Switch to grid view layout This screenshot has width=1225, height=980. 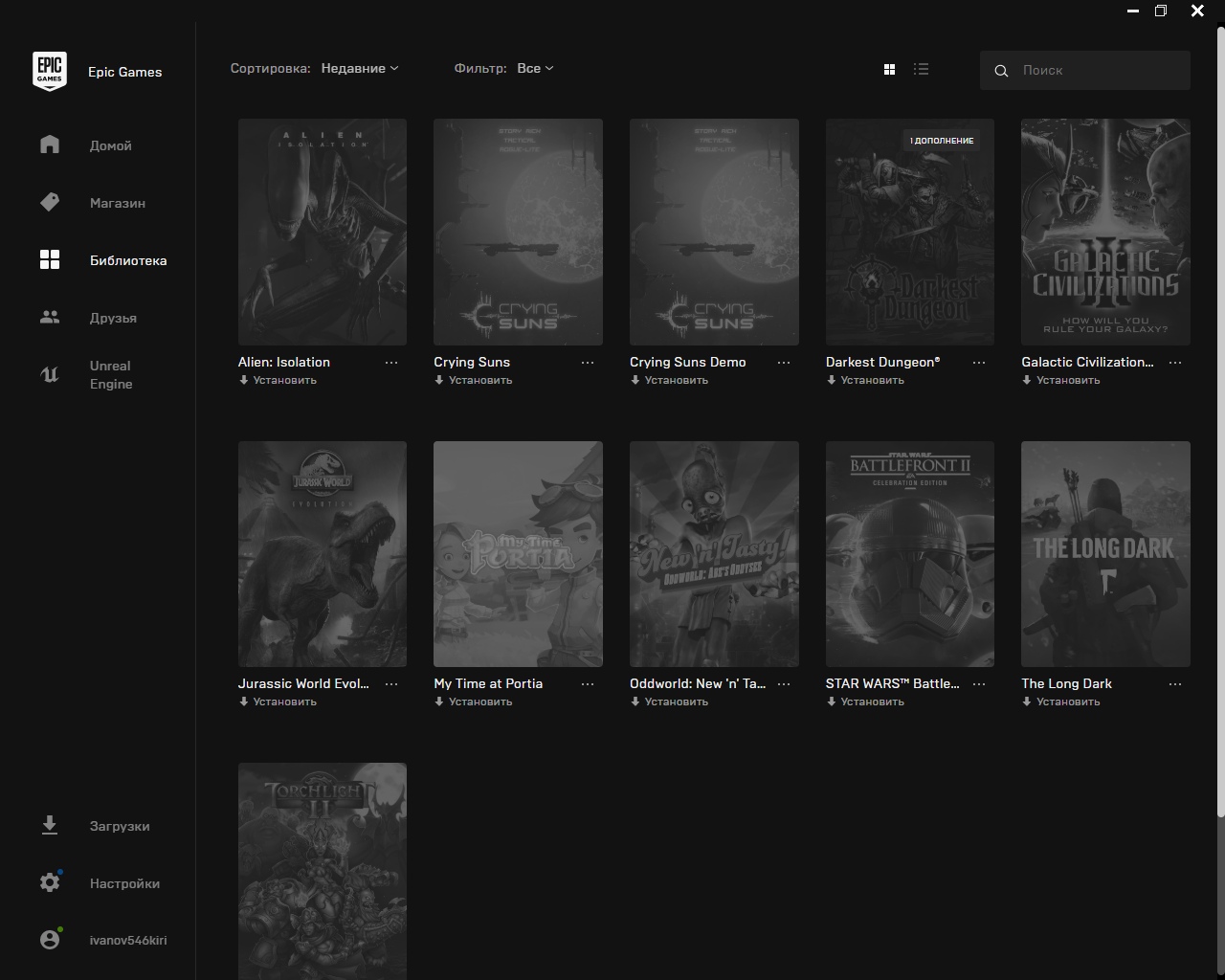(889, 69)
